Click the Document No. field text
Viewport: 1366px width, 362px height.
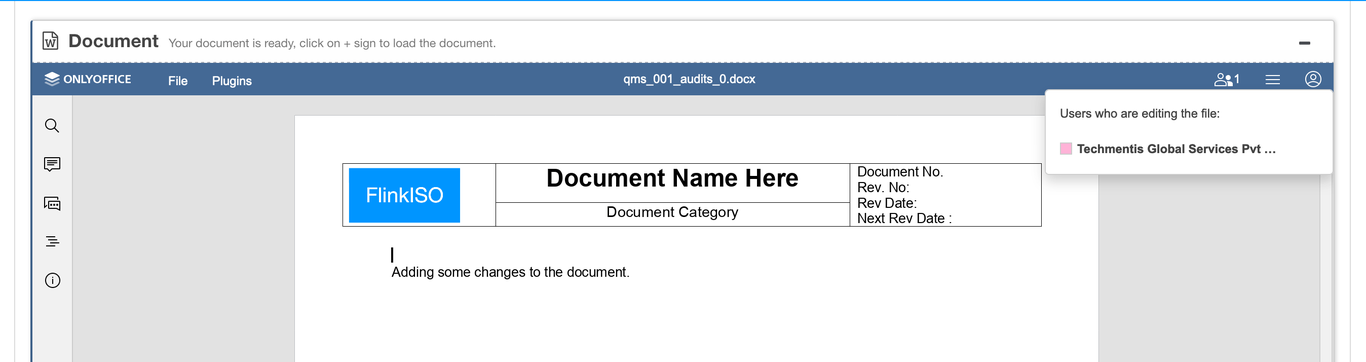tap(900, 172)
